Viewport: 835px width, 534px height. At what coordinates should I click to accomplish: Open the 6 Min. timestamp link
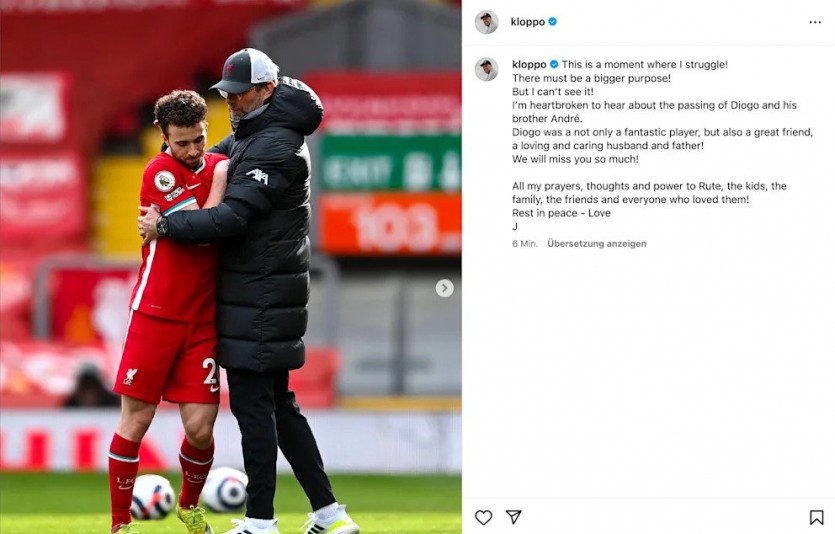tap(525, 243)
